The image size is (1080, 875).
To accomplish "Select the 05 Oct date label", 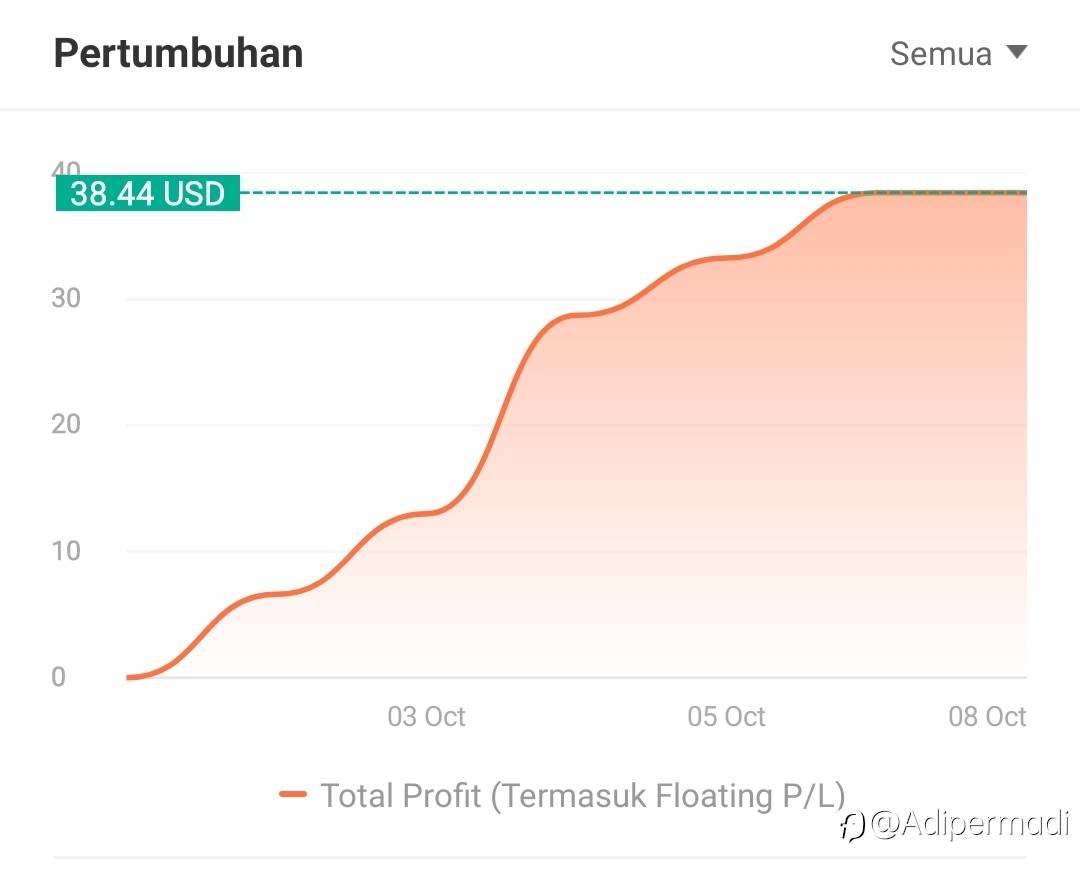I will 726,717.
